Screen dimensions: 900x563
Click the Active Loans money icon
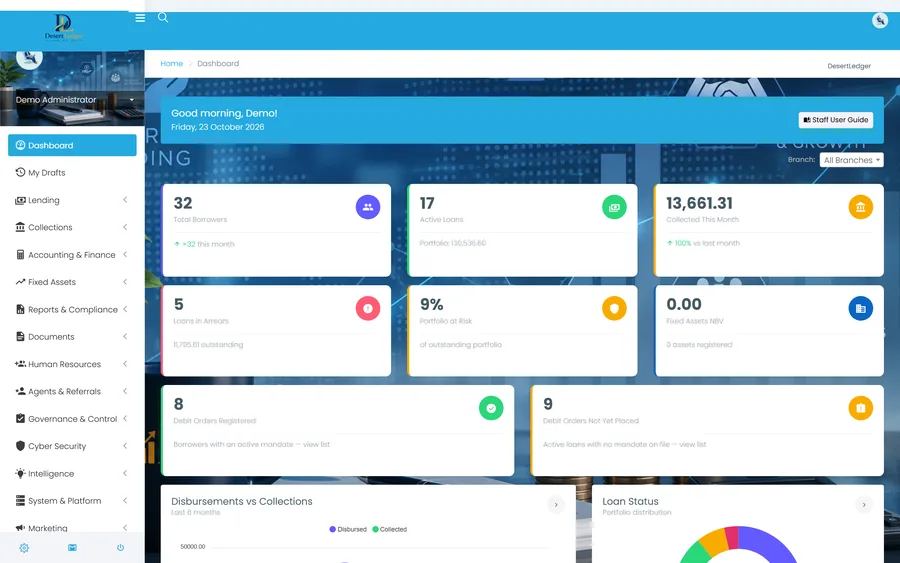[614, 207]
